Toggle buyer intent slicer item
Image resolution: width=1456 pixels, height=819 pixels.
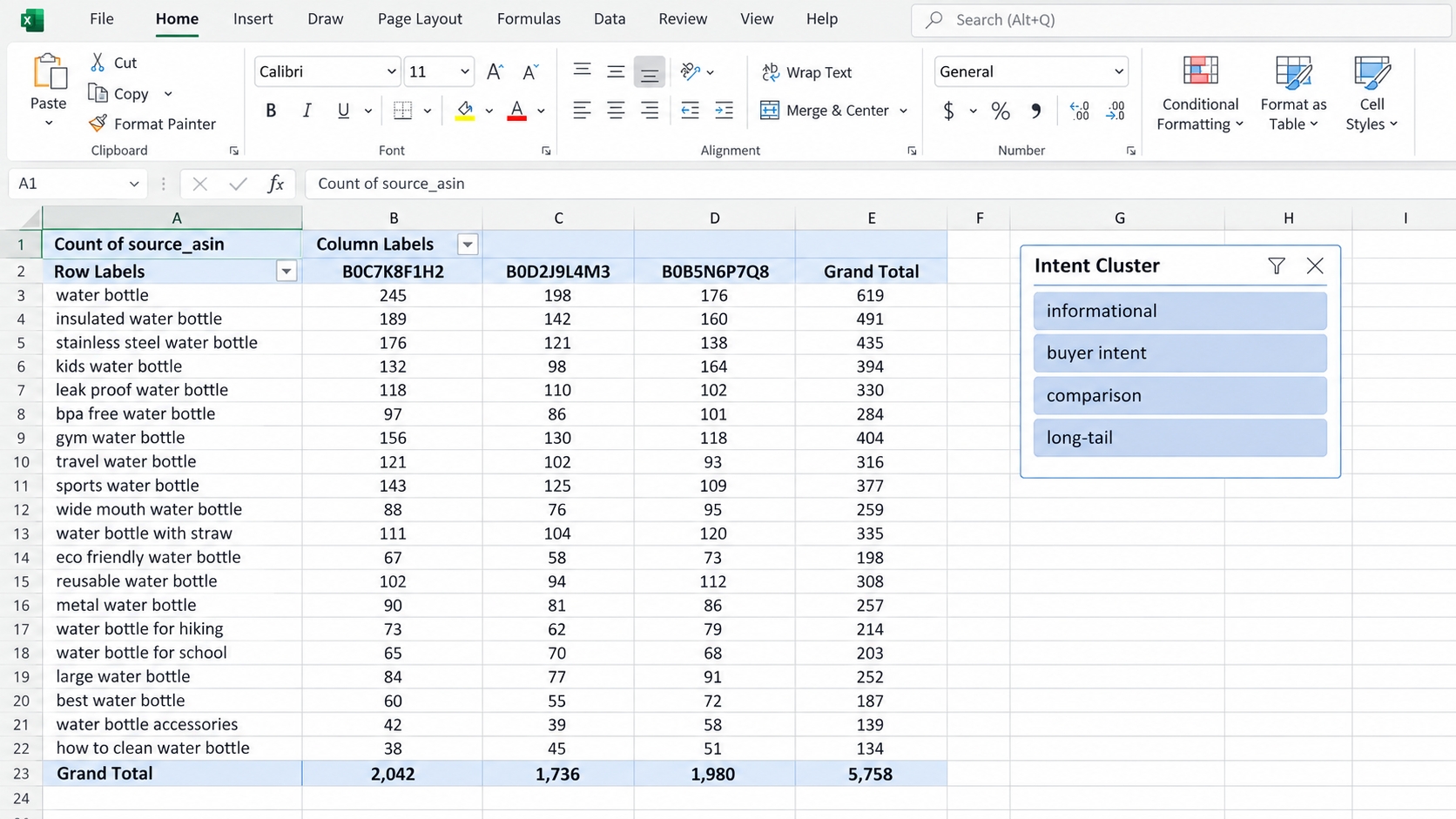tap(1180, 352)
